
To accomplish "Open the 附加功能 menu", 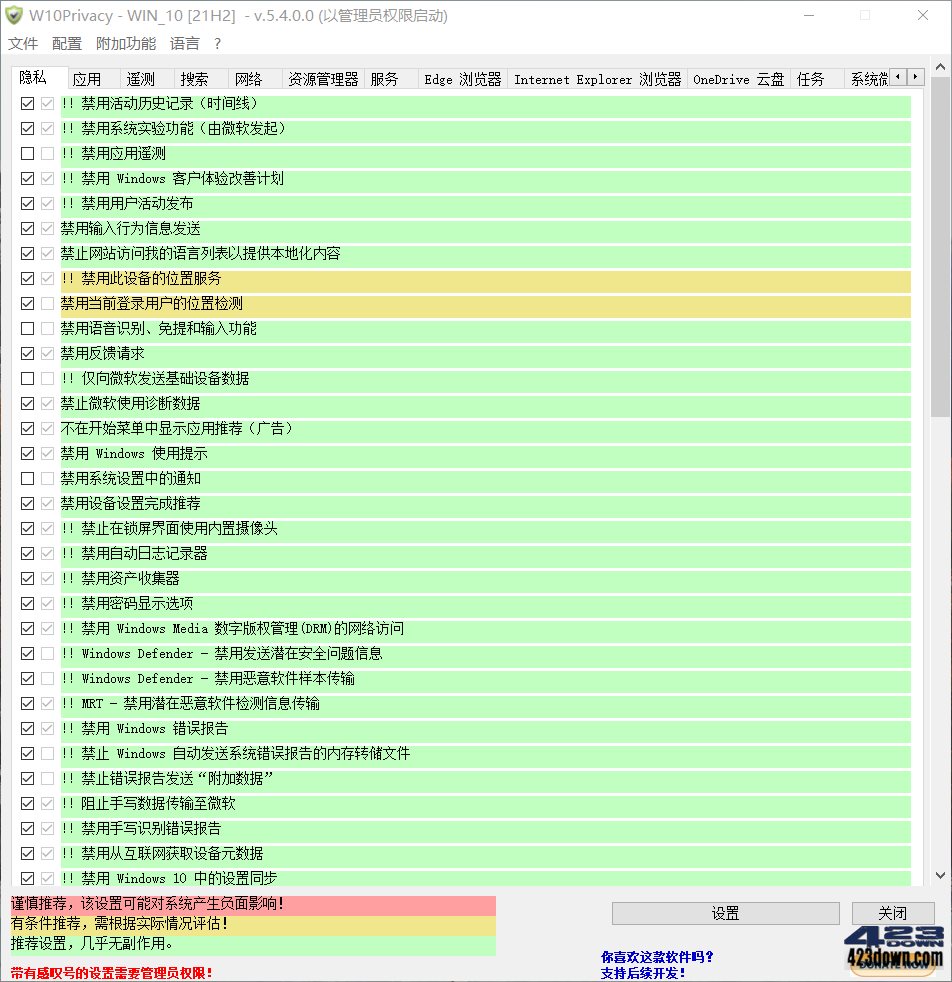I will 126,43.
